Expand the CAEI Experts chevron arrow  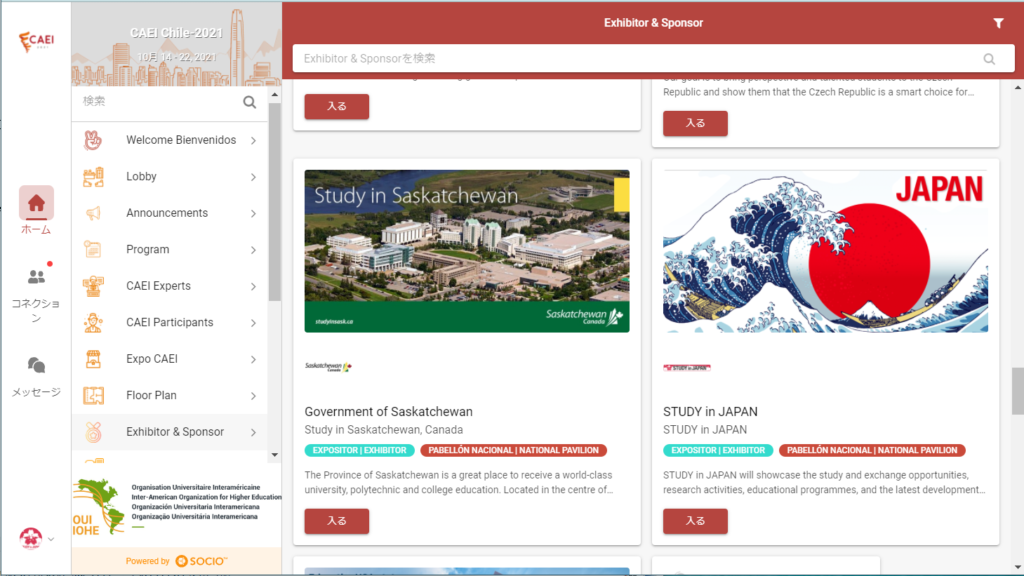coord(253,287)
